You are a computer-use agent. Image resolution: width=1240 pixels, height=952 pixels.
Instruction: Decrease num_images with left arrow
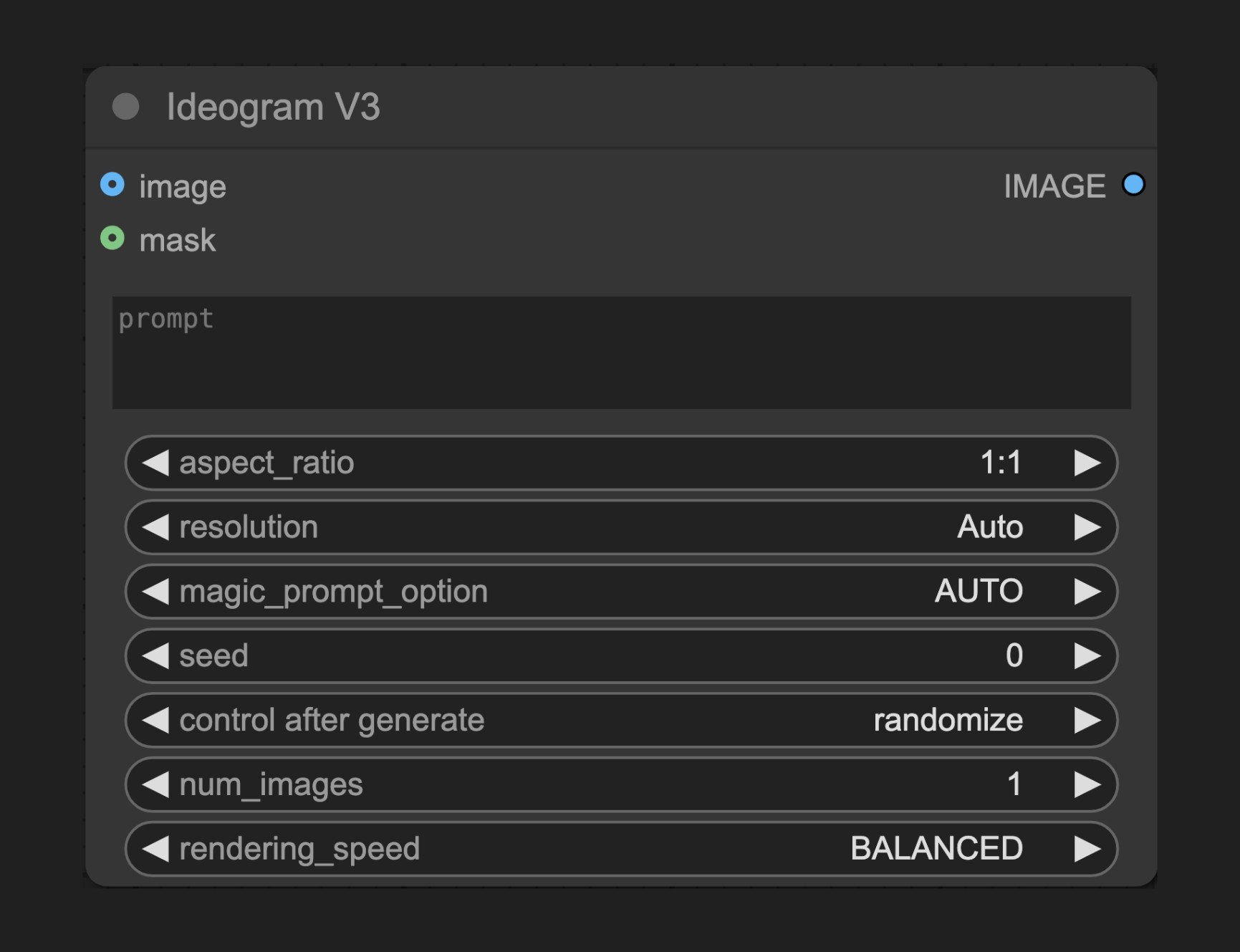pos(155,784)
